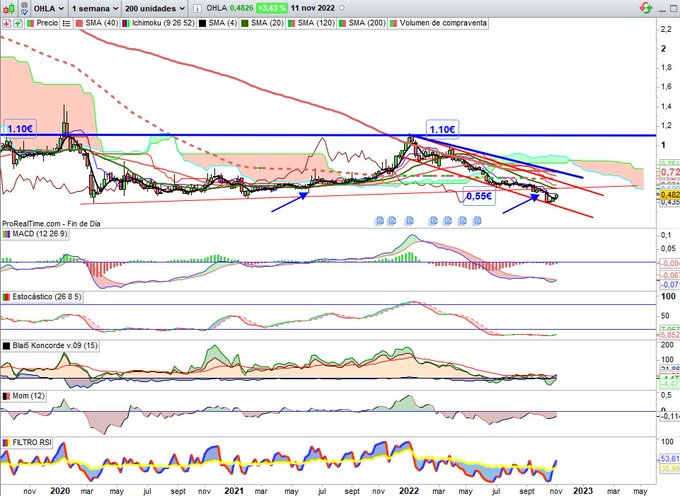This screenshot has height=496, width=680.
Task: Click the list icon next to Precio
Action: [66, 23]
